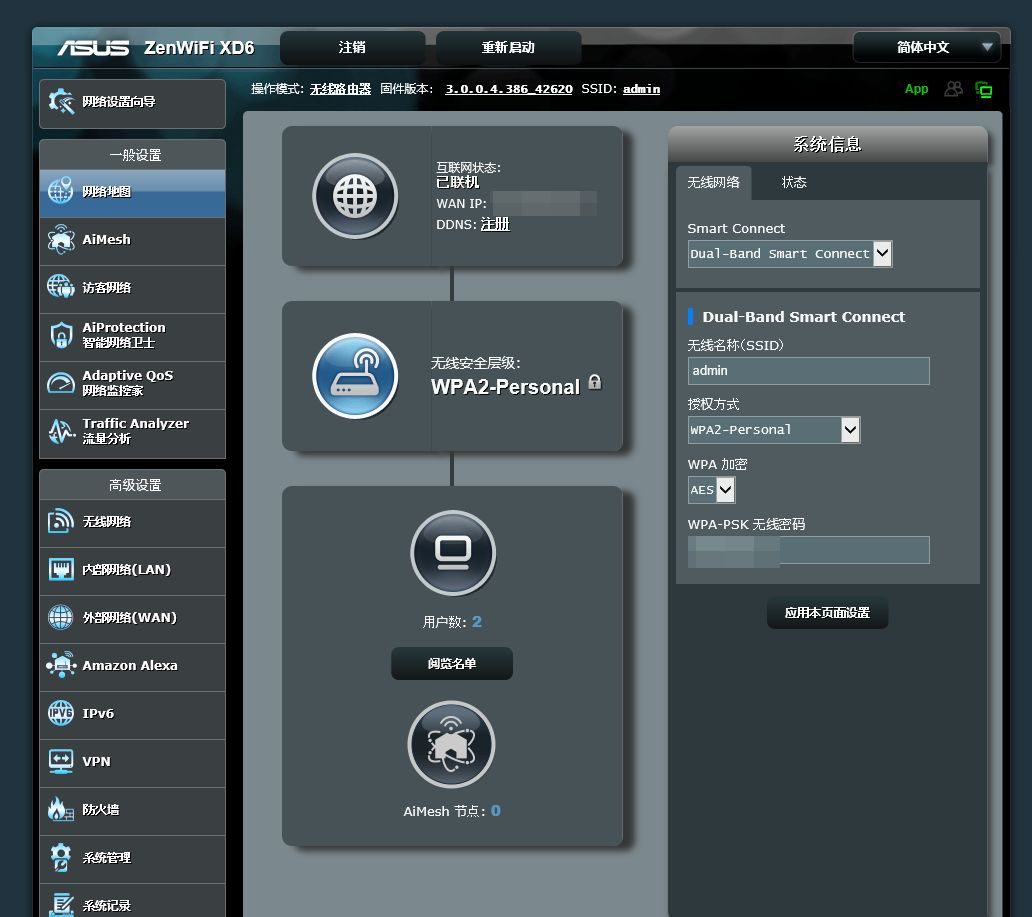This screenshot has width=1032, height=917.
Task: Click the Traffic Analyzer waveform icon
Action: coord(61,431)
